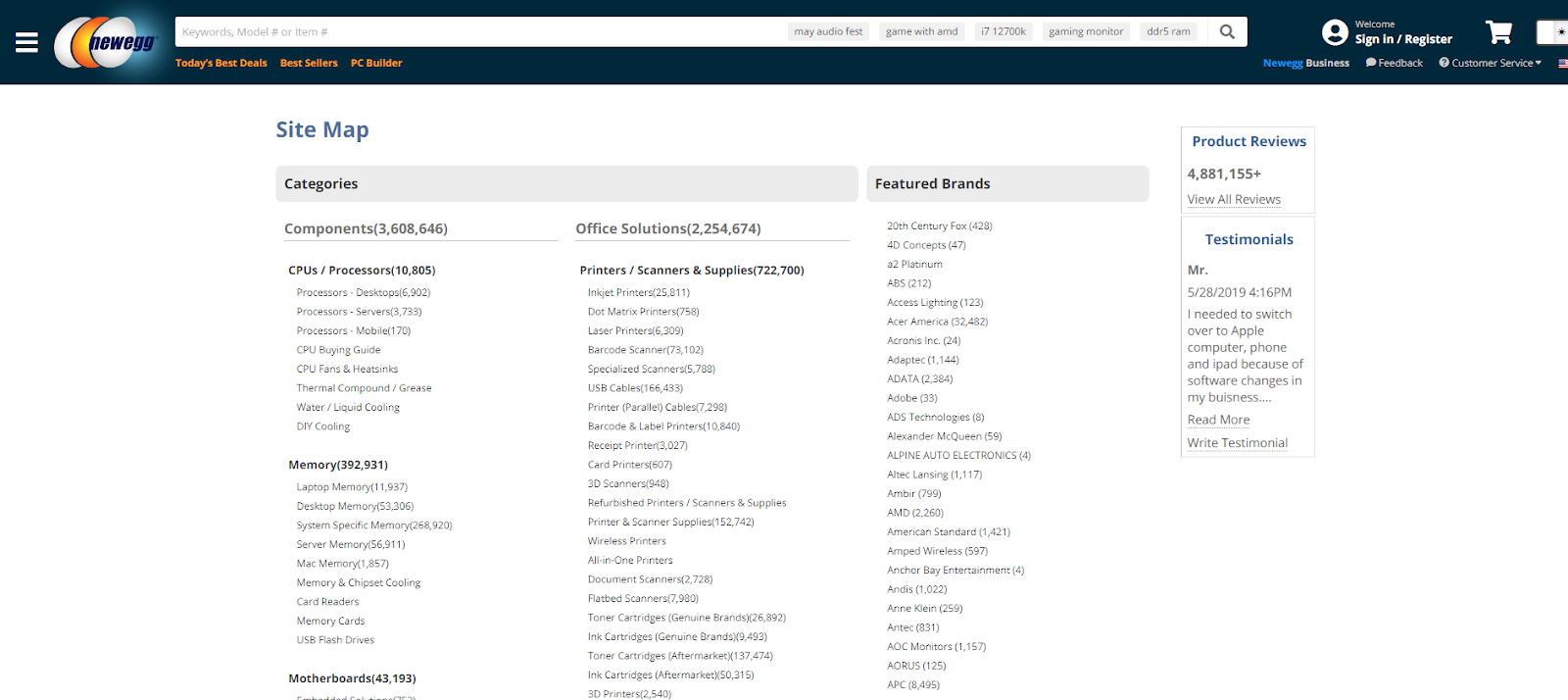
Task: Open Best Sellers menu item
Action: click(x=309, y=63)
